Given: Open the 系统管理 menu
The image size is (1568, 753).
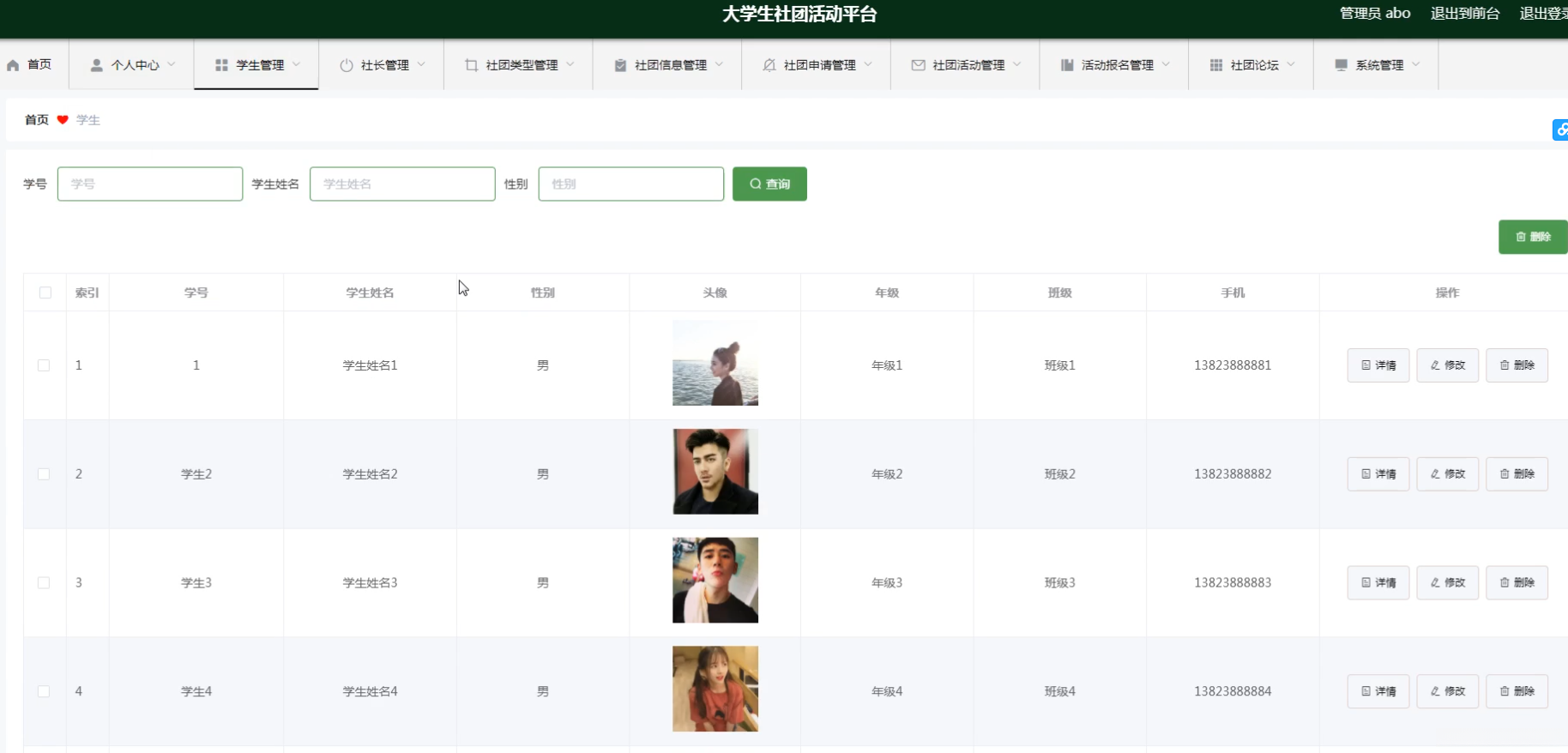Looking at the screenshot, I should coord(1376,65).
